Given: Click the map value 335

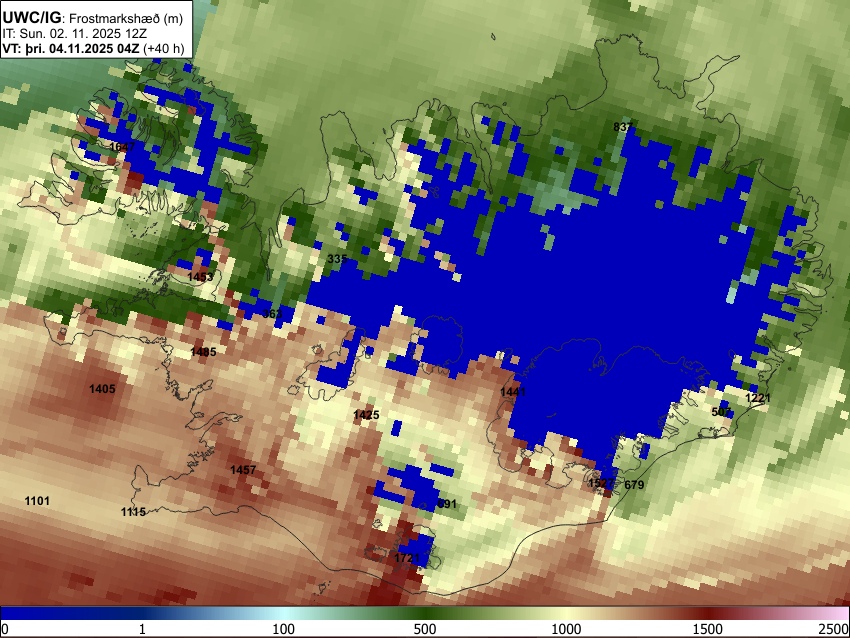Looking at the screenshot, I should [337, 259].
